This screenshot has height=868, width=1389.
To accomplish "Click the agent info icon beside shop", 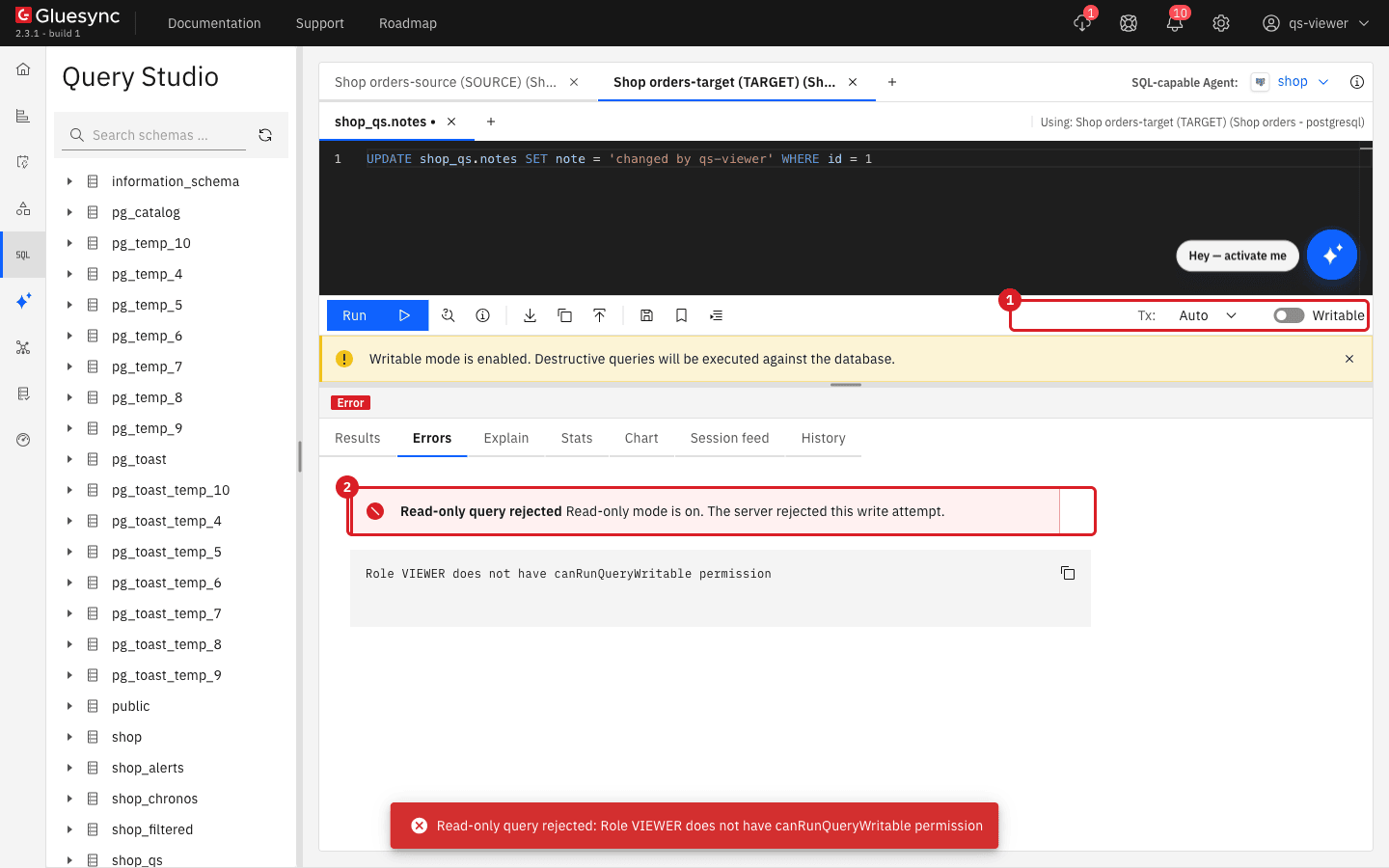I will 1357,82.
